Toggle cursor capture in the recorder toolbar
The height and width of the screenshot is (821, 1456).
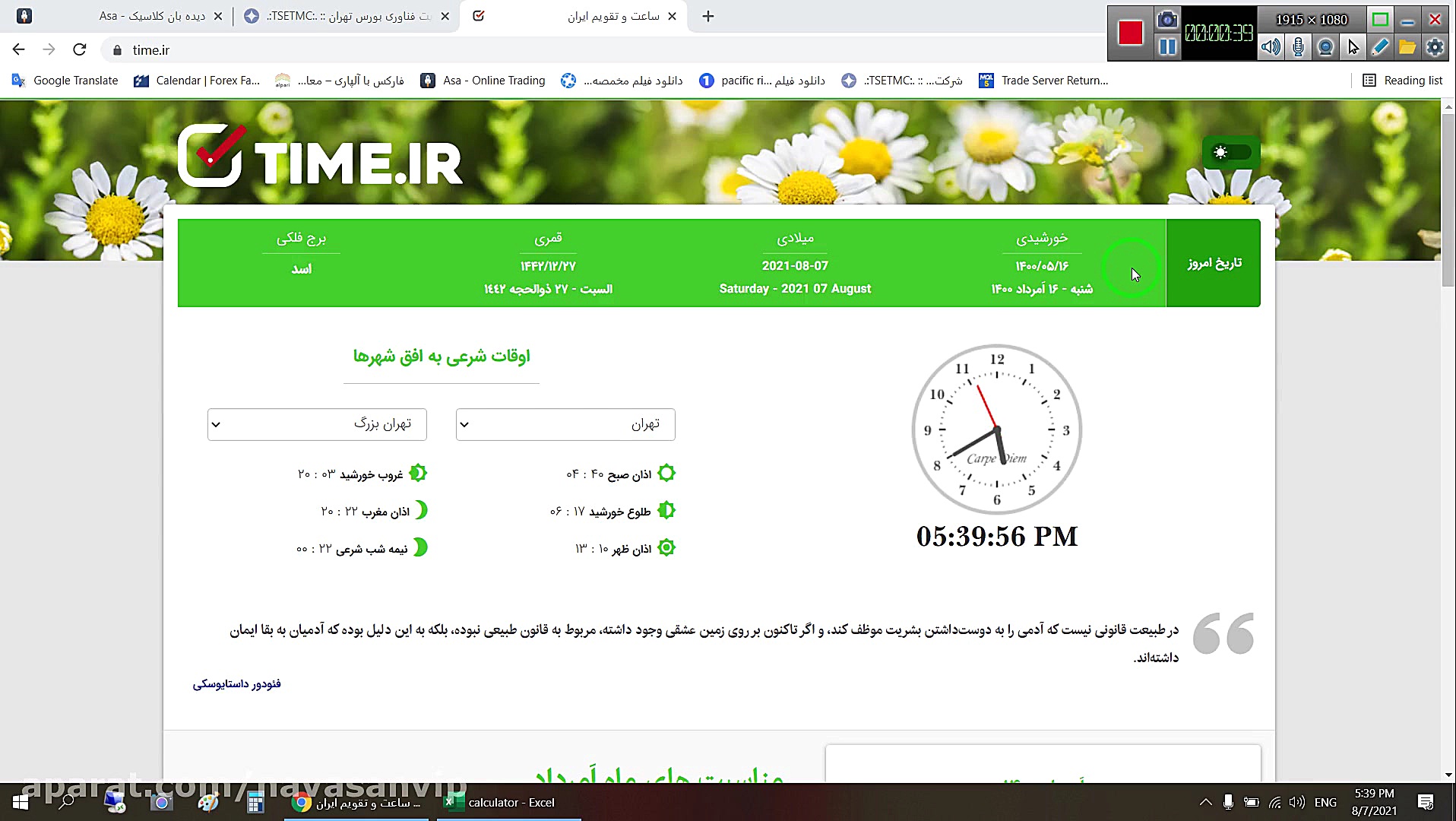[1353, 46]
